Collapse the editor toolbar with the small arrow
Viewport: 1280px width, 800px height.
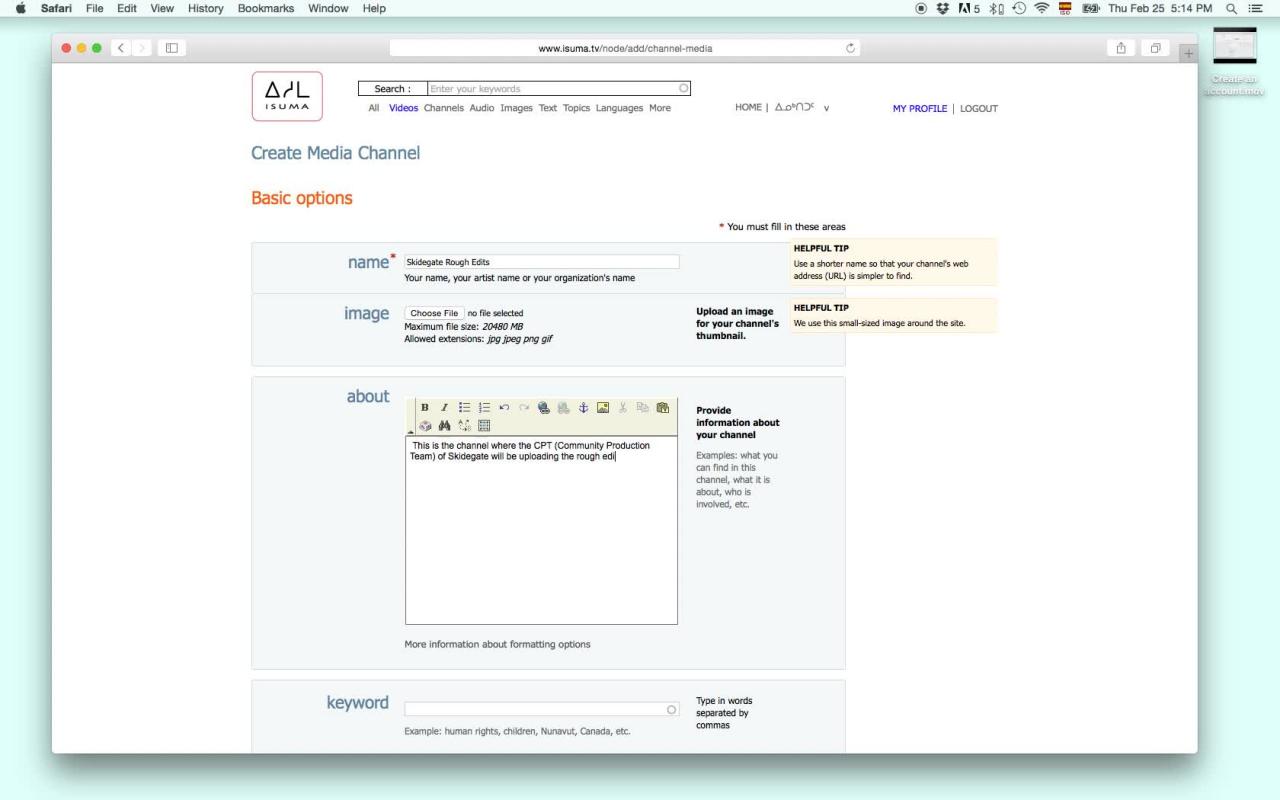[409, 430]
